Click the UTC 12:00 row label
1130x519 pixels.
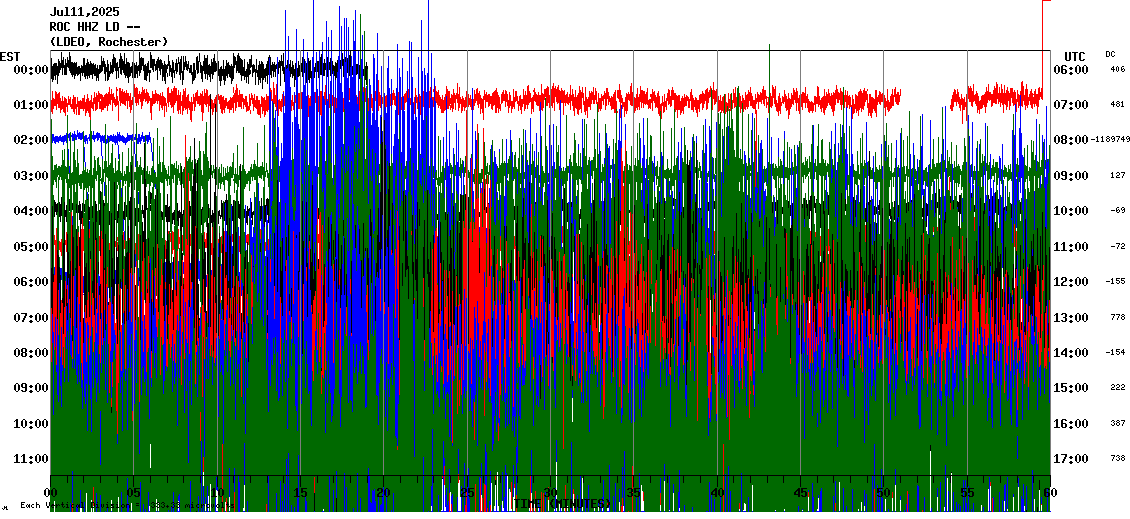click(1071, 282)
